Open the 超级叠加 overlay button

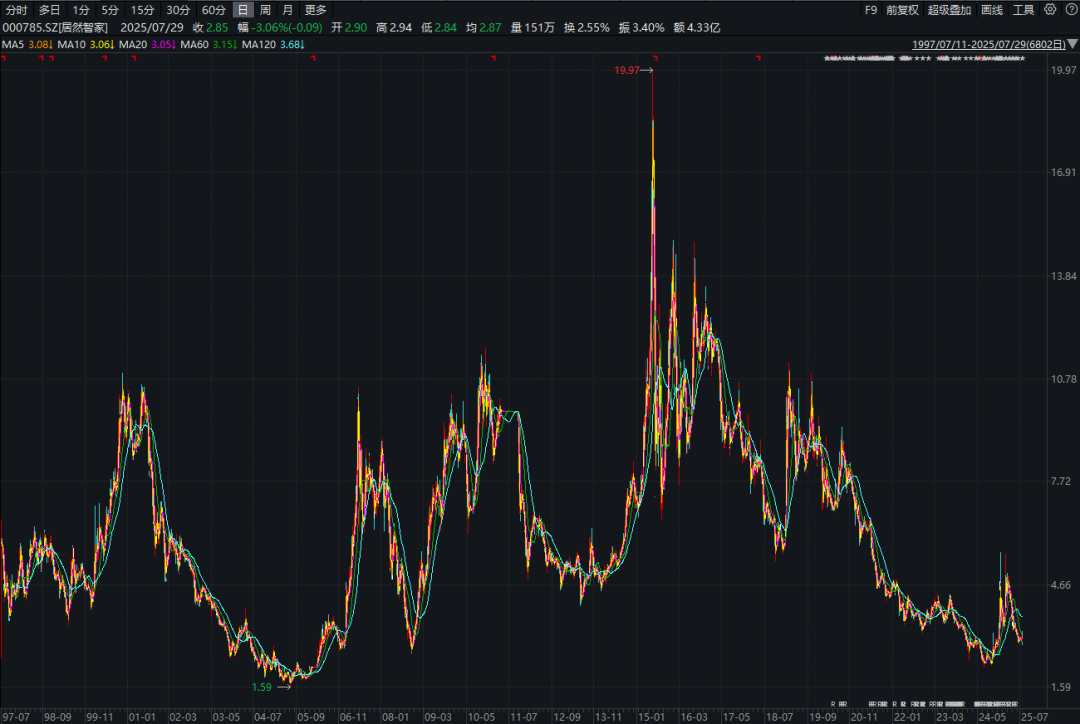coord(949,10)
